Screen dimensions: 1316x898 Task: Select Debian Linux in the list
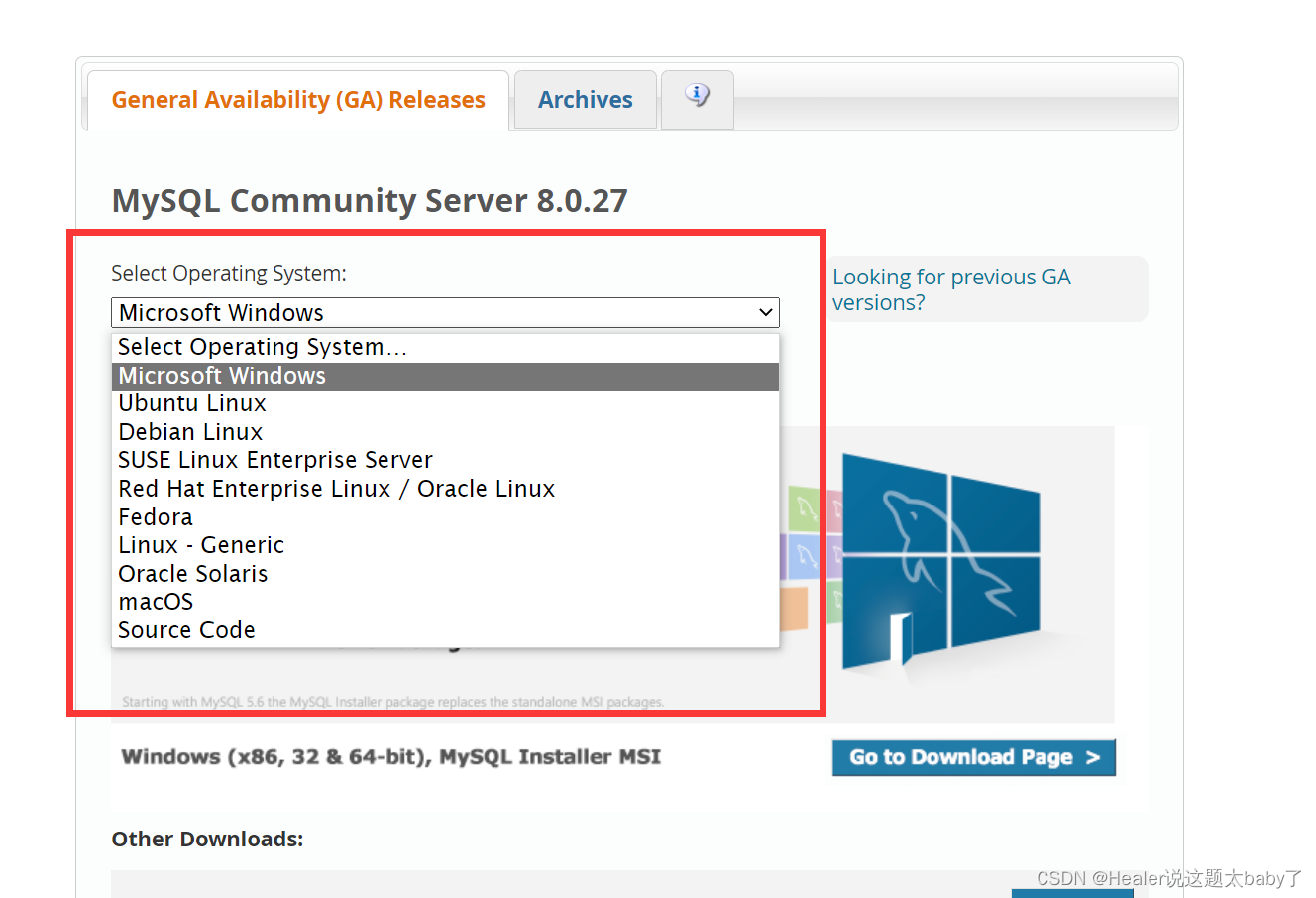click(x=445, y=432)
